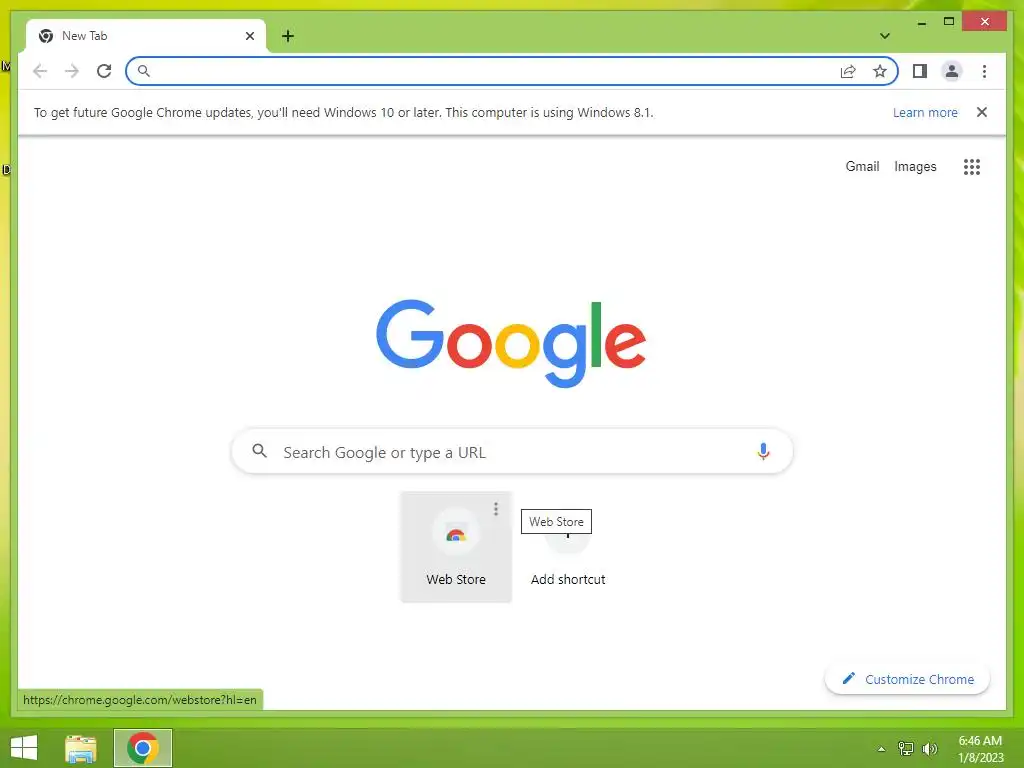Focus the address bar field
1024x768 pixels.
point(512,71)
